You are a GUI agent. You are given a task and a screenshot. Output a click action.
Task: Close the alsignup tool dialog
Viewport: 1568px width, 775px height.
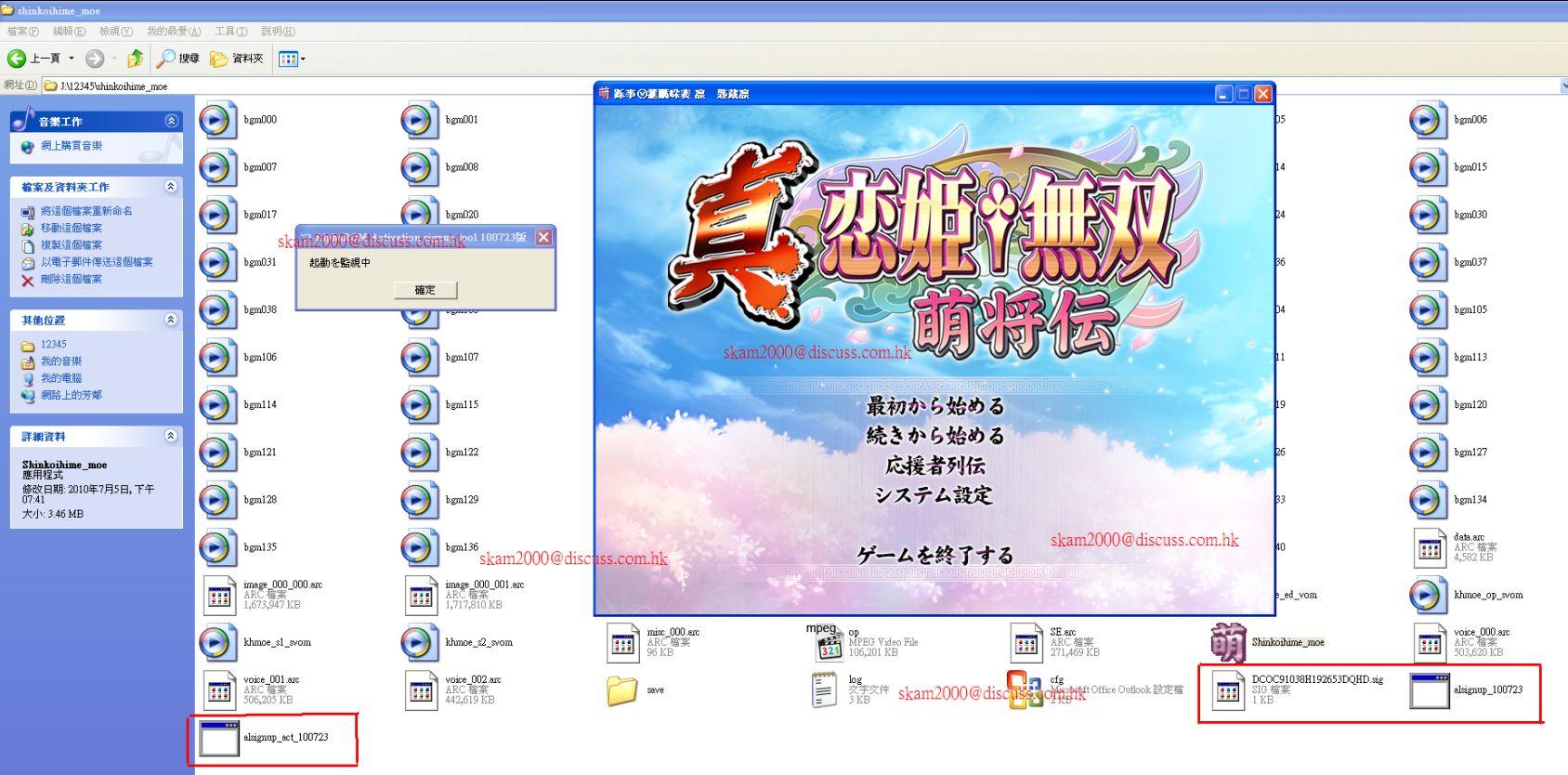coord(544,237)
